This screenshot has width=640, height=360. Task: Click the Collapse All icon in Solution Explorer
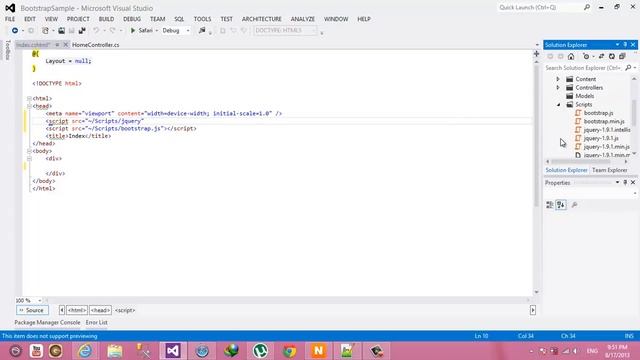(622, 56)
